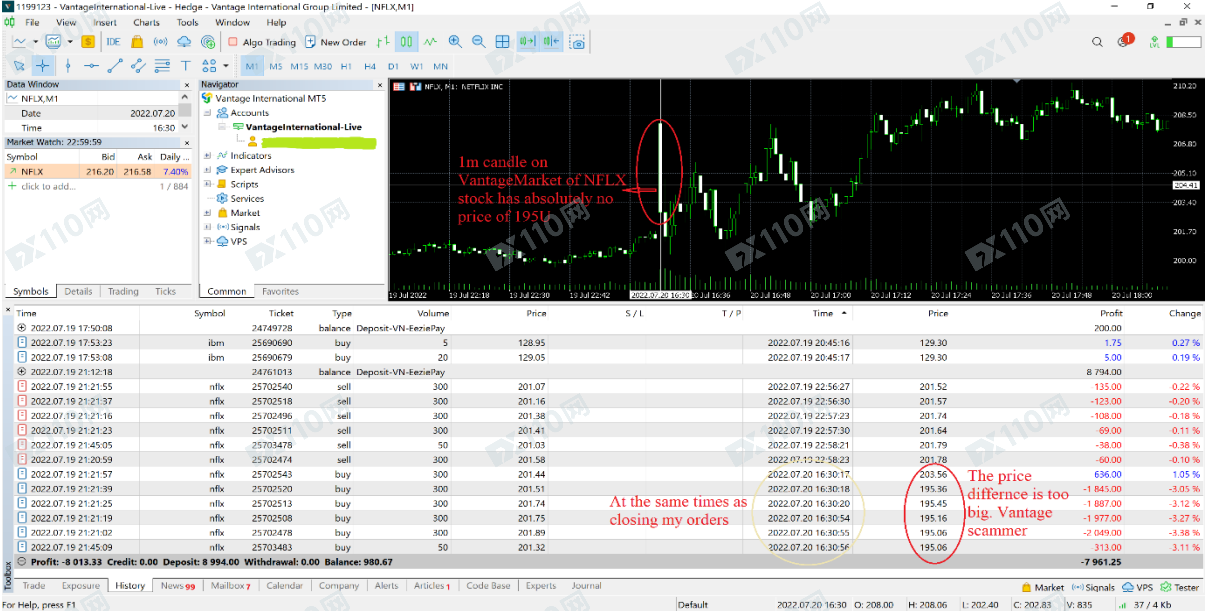This screenshot has height=611, width=1205.
Task: Zoom in on the chart
Action: click(x=455, y=42)
